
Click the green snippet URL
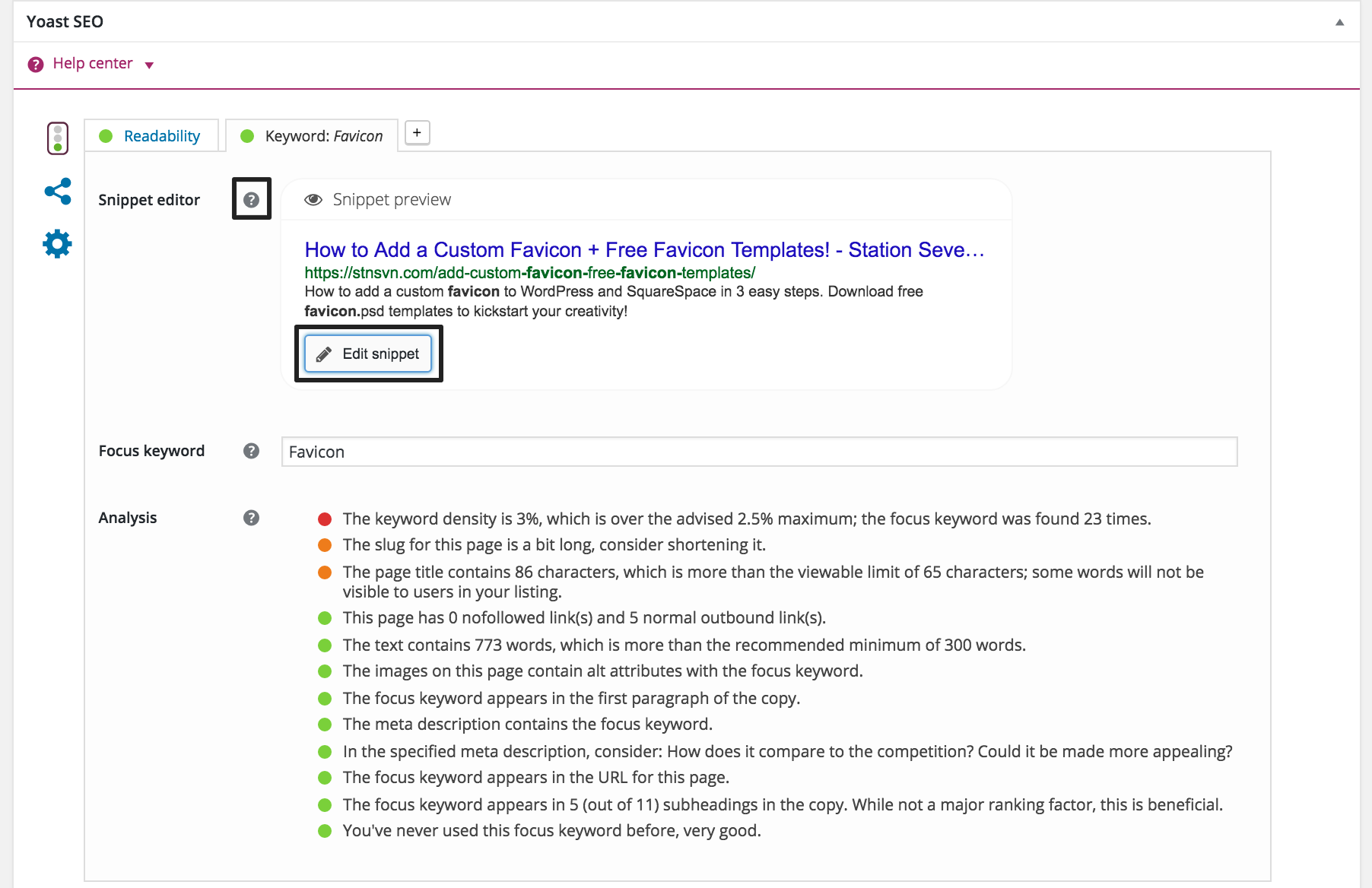click(x=530, y=272)
